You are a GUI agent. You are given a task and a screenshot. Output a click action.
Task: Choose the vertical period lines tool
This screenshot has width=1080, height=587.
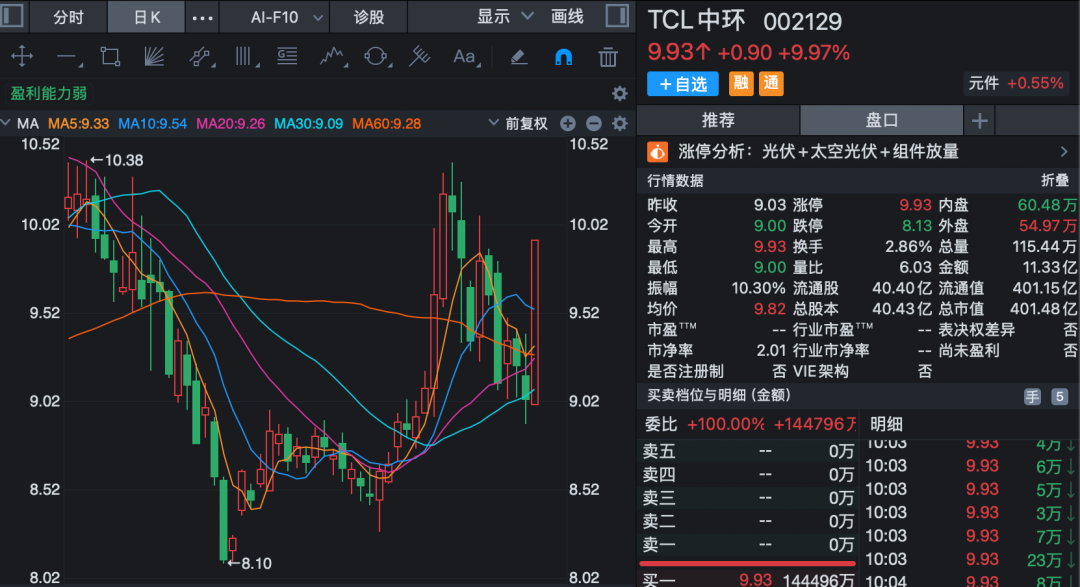pos(245,56)
